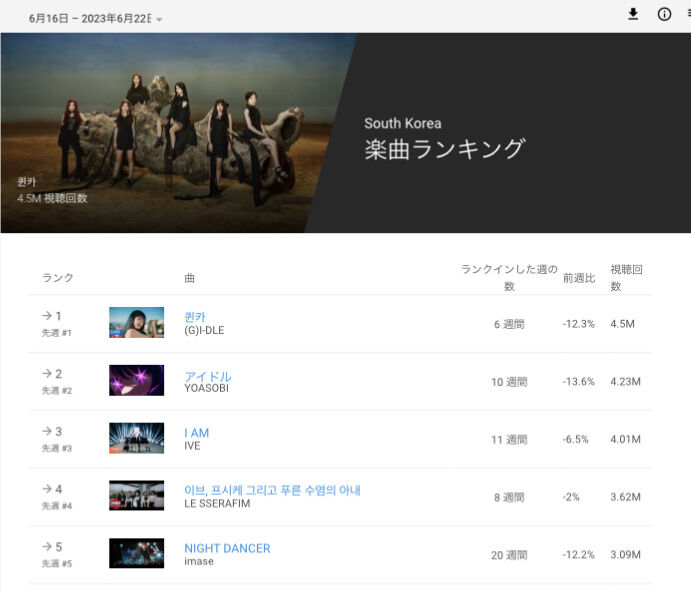Click the -2% weekly change value
This screenshot has height=592, width=691.
[x=571, y=497]
